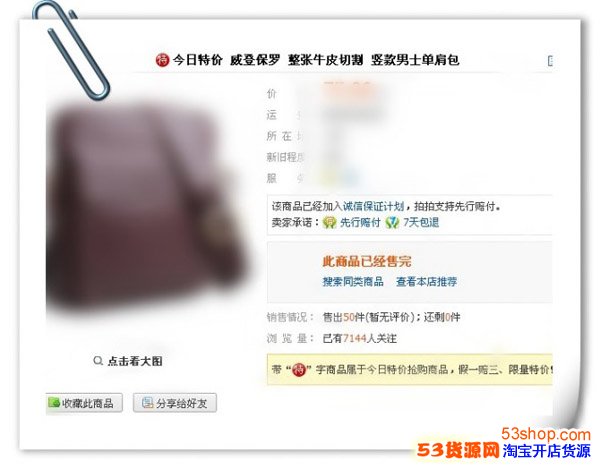Click 搜索同类商品 link

[x=353, y=282]
